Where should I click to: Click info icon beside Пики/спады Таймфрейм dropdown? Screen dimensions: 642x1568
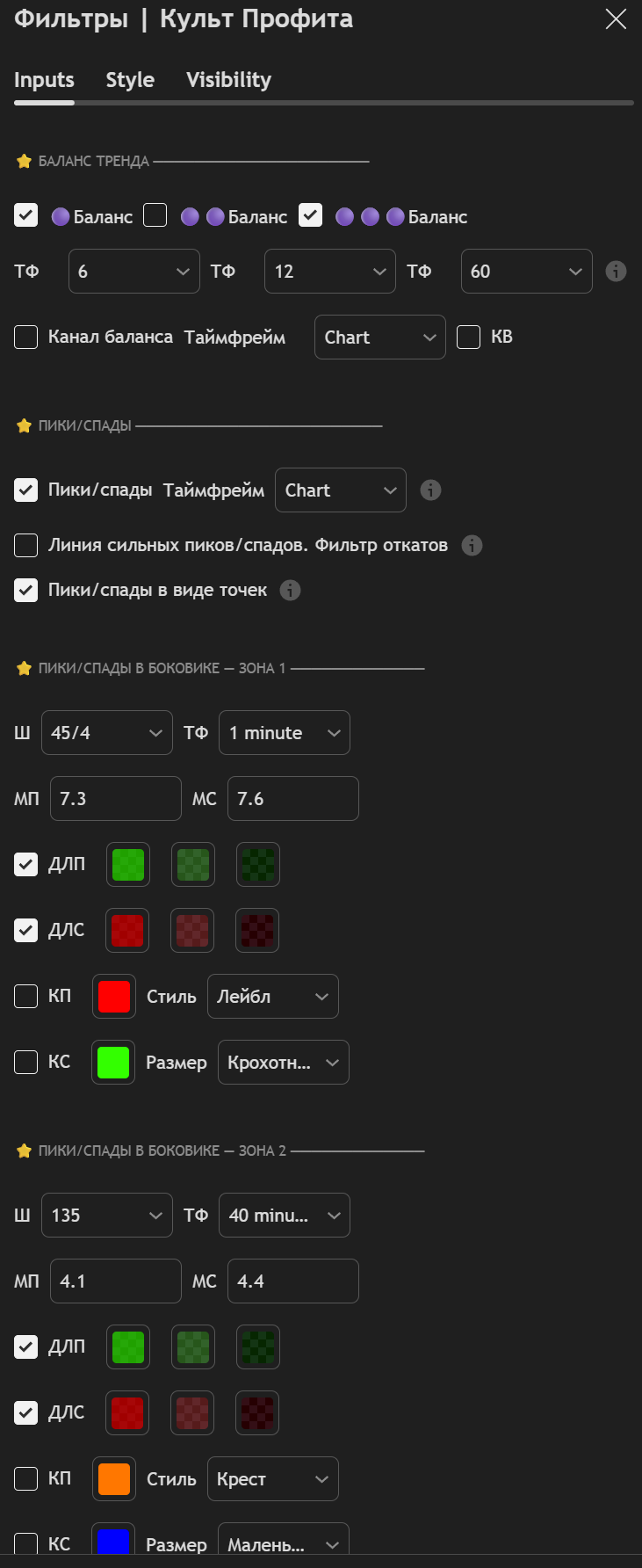pyautogui.click(x=430, y=490)
